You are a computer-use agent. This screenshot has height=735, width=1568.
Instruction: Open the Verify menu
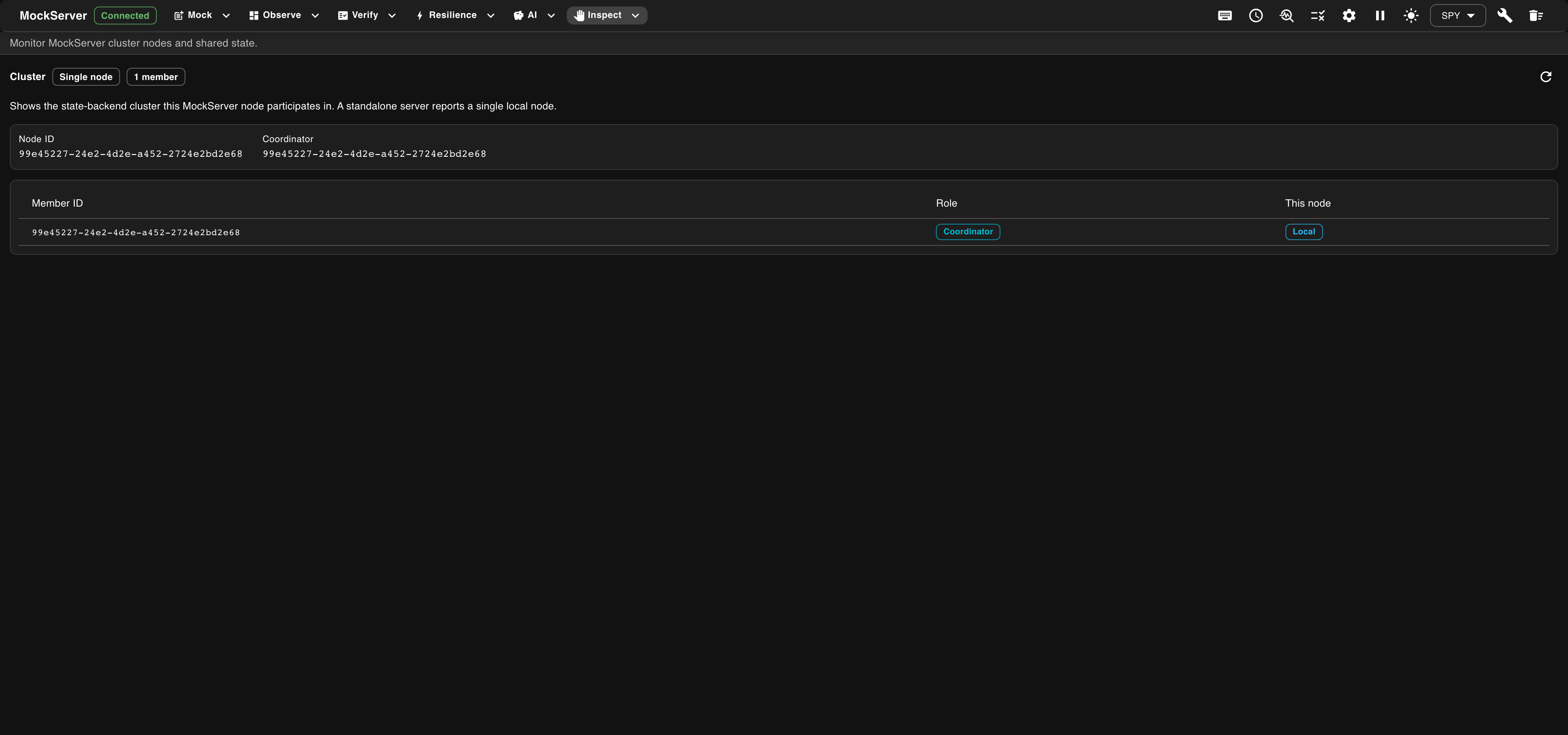[366, 15]
